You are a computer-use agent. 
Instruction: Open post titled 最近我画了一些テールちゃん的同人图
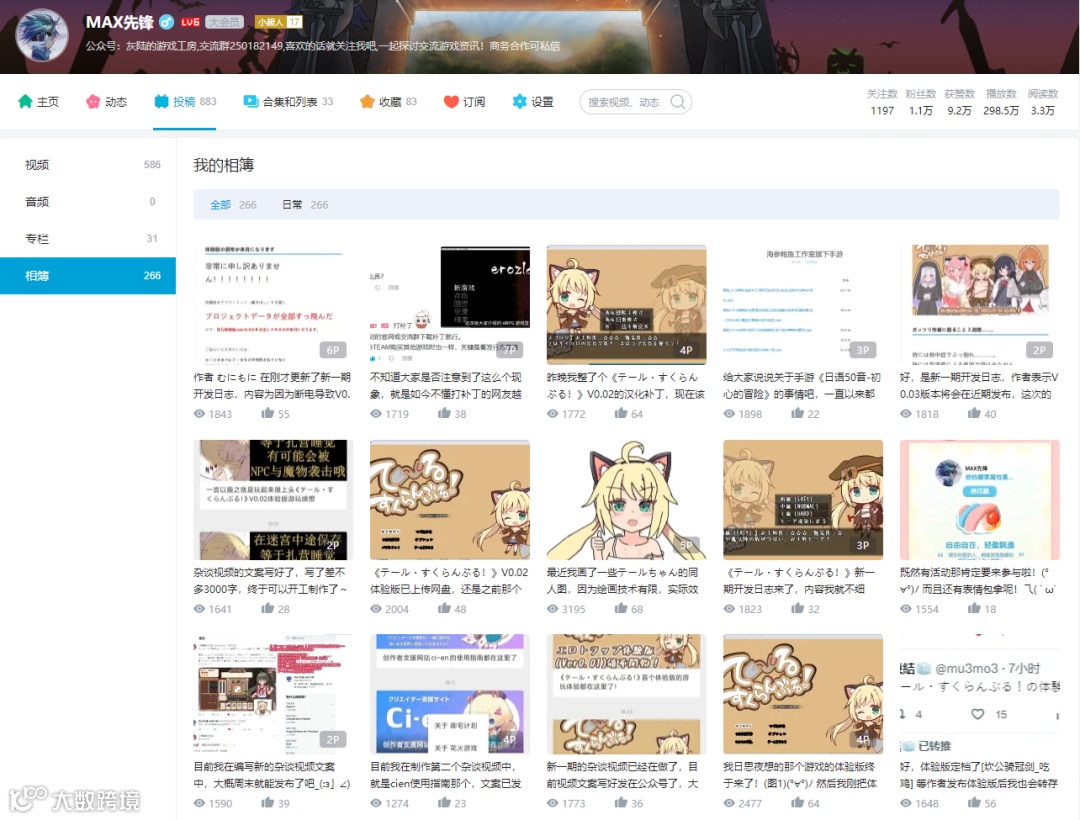point(623,580)
